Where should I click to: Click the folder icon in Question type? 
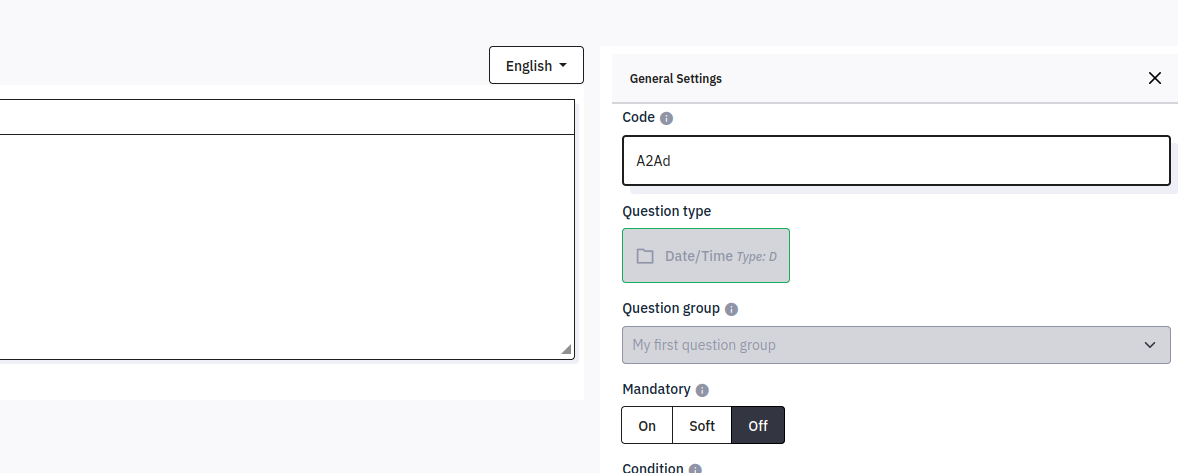click(645, 256)
